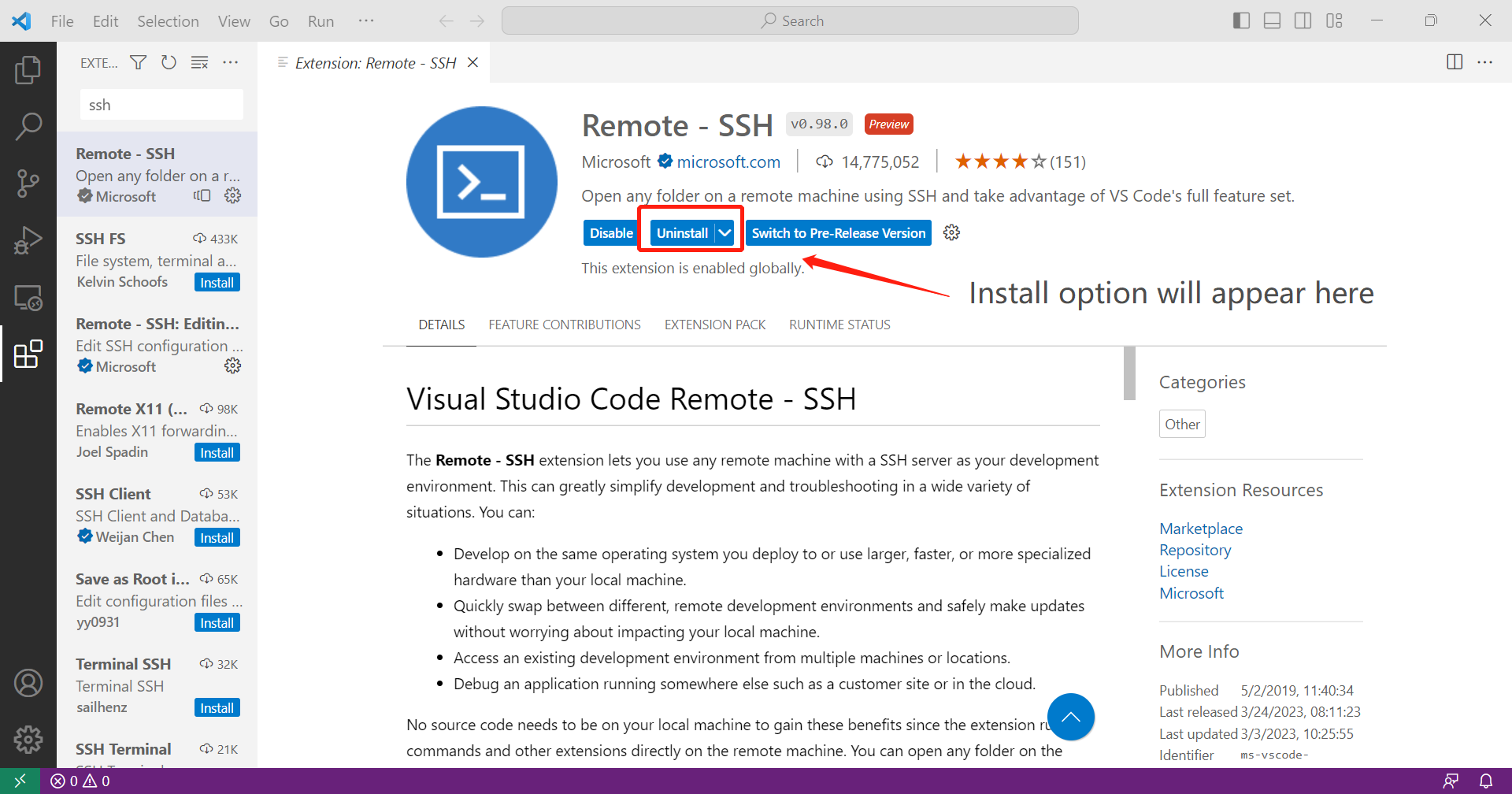Image resolution: width=1512 pixels, height=794 pixels.
Task: Expand the Uninstall dropdown arrow
Action: pyautogui.click(x=725, y=232)
